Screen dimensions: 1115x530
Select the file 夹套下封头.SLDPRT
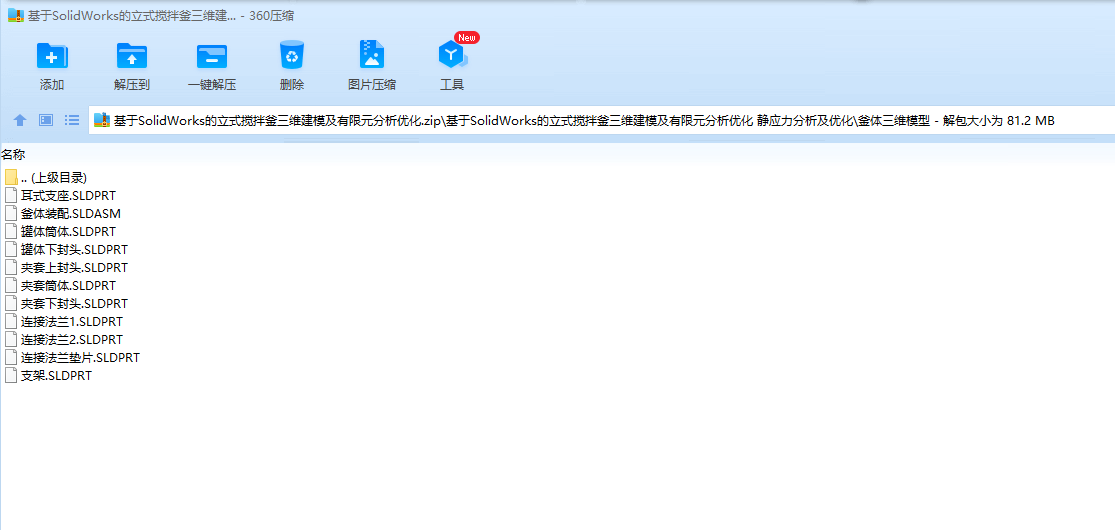coord(75,304)
